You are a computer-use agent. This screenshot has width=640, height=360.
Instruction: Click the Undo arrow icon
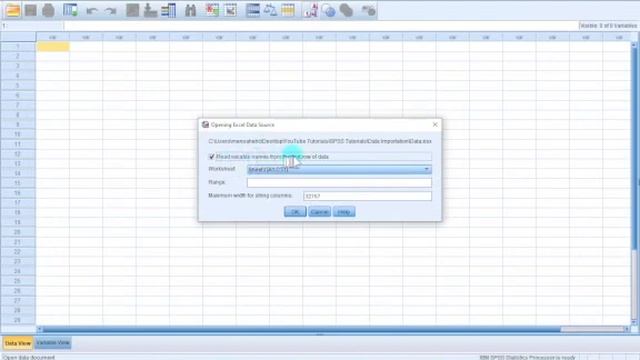tap(92, 11)
